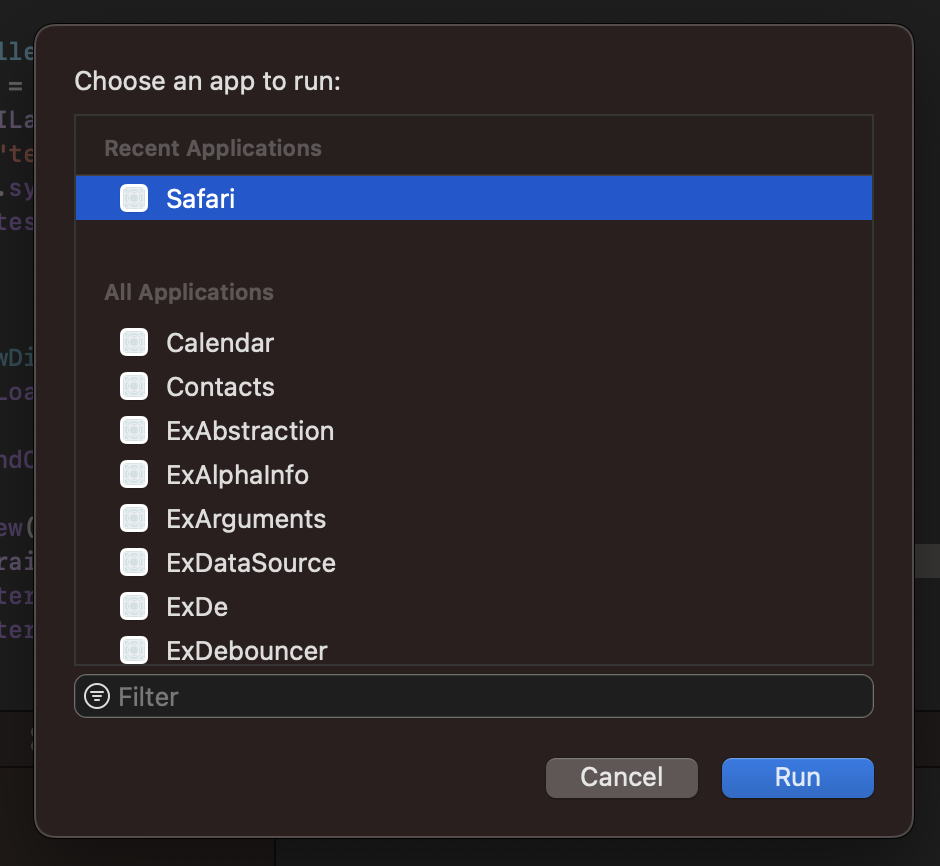Select the ExDe app entry
The image size is (940, 866).
pos(474,606)
